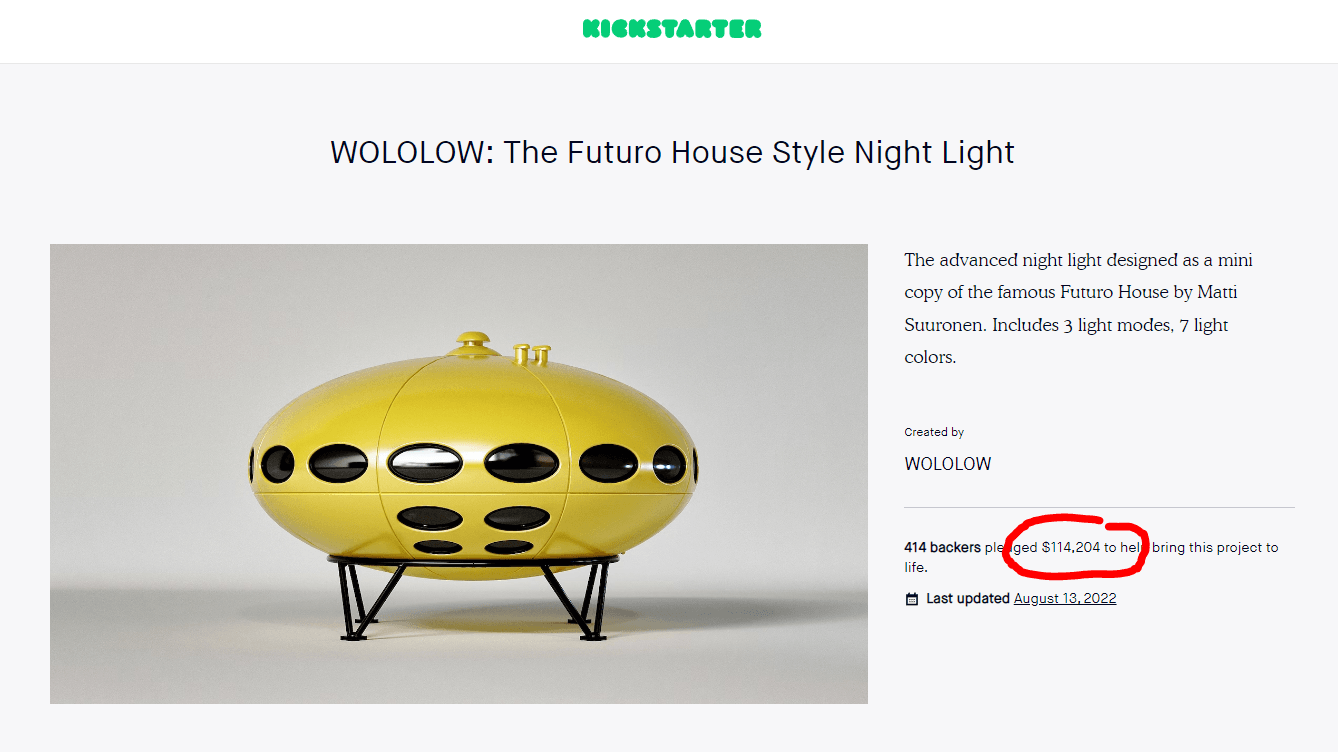
Task: Click the project description paragraph
Action: 1078,308
